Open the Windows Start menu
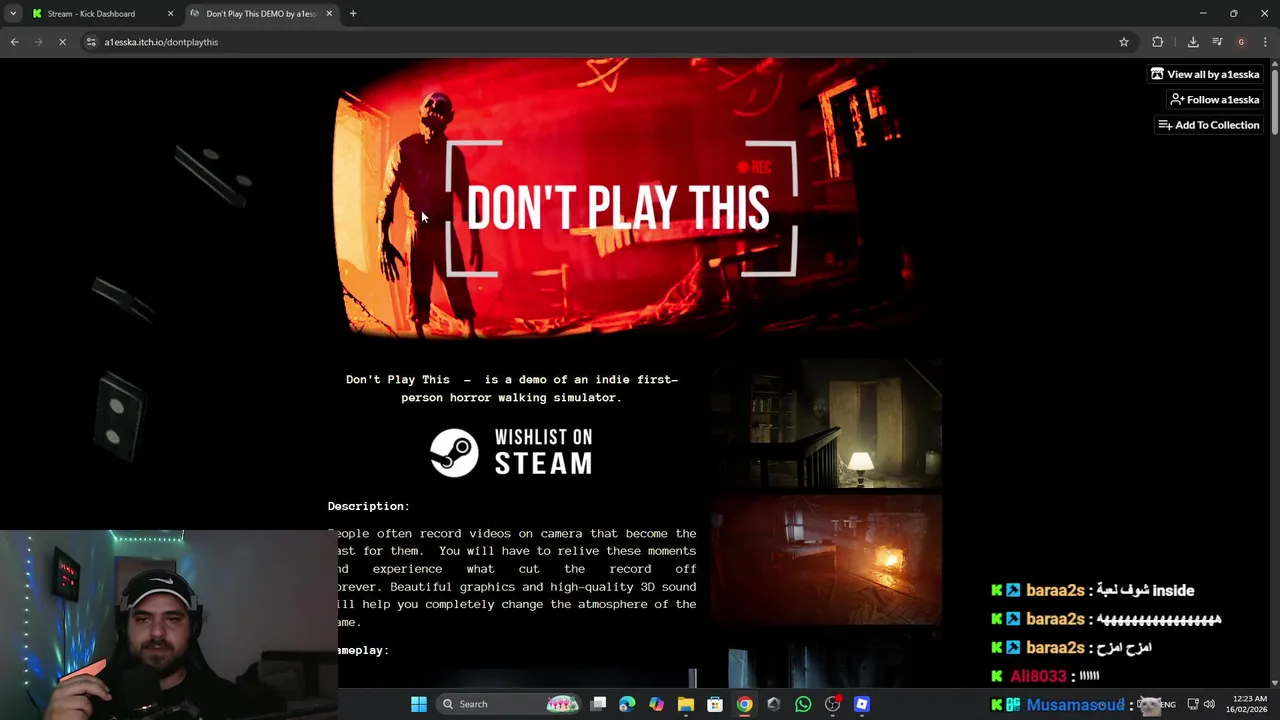The width and height of the screenshot is (1280, 720). [419, 704]
